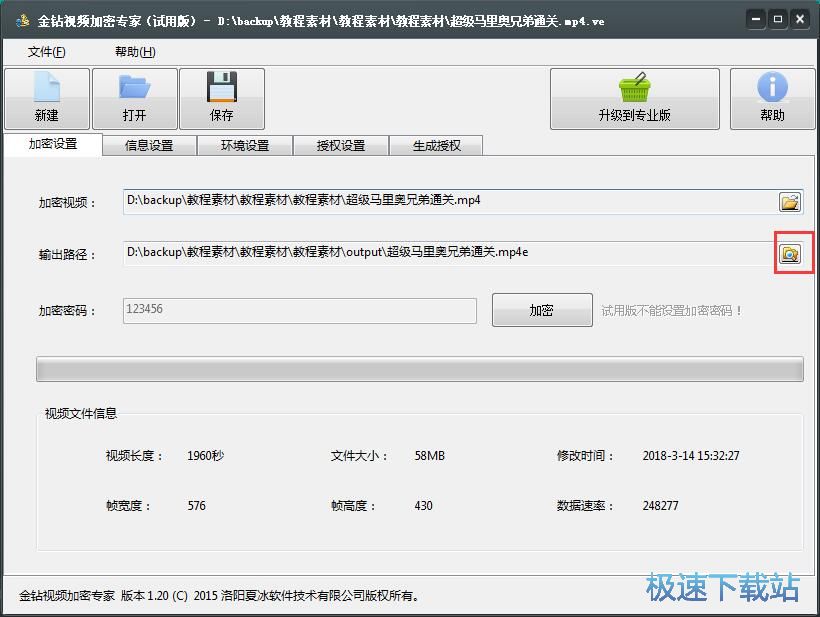Close the application window

tap(800, 20)
